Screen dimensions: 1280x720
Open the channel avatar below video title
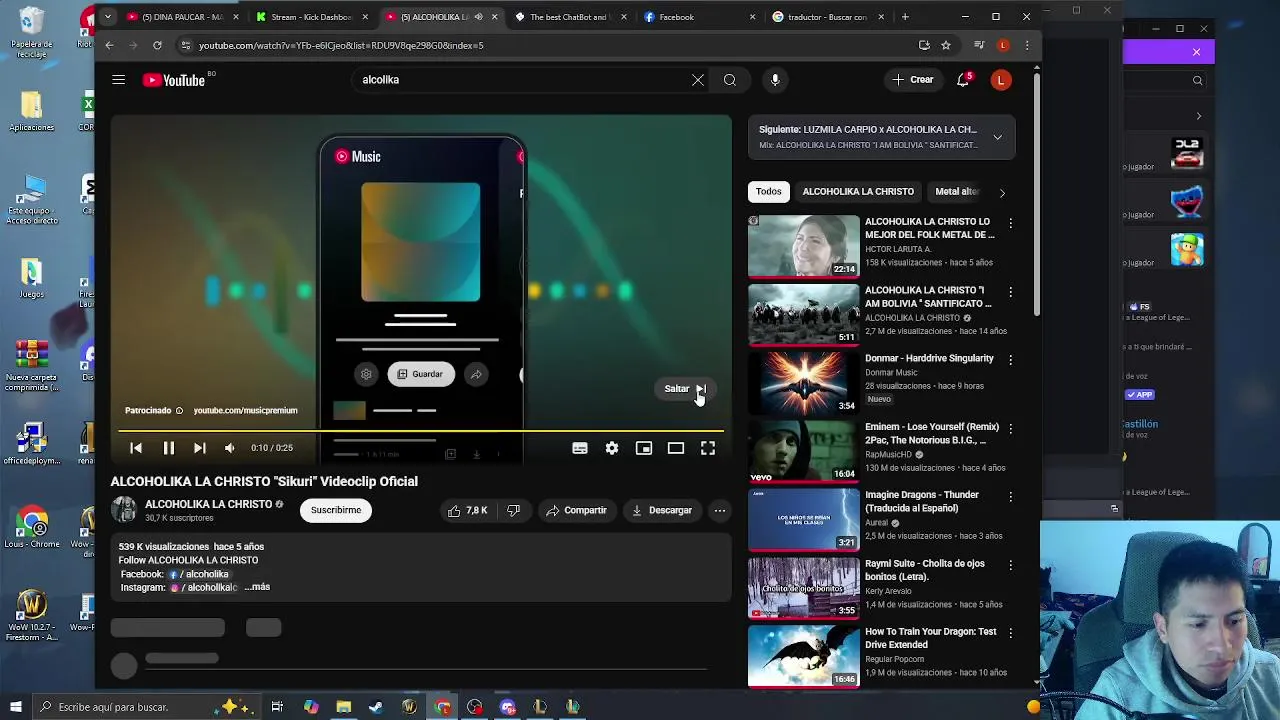click(124, 510)
